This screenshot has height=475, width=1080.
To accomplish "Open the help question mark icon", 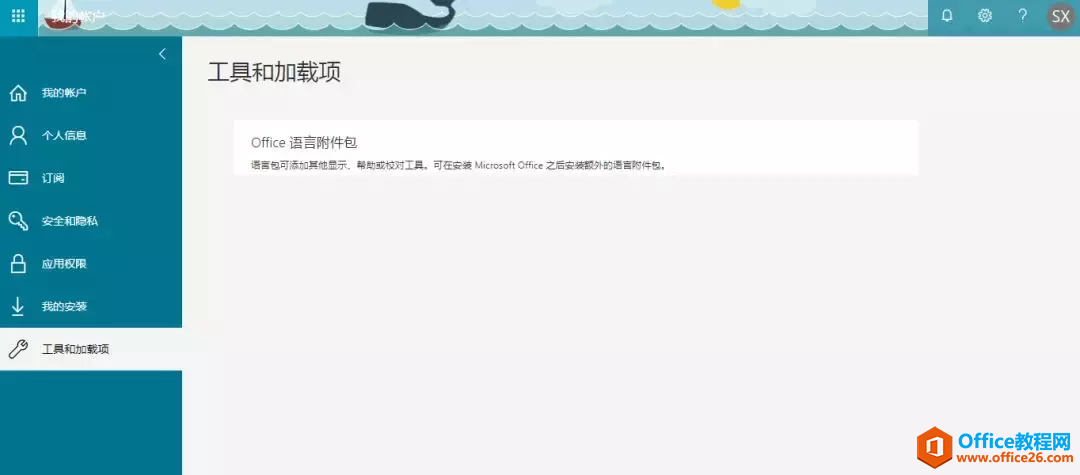I will click(x=1023, y=16).
